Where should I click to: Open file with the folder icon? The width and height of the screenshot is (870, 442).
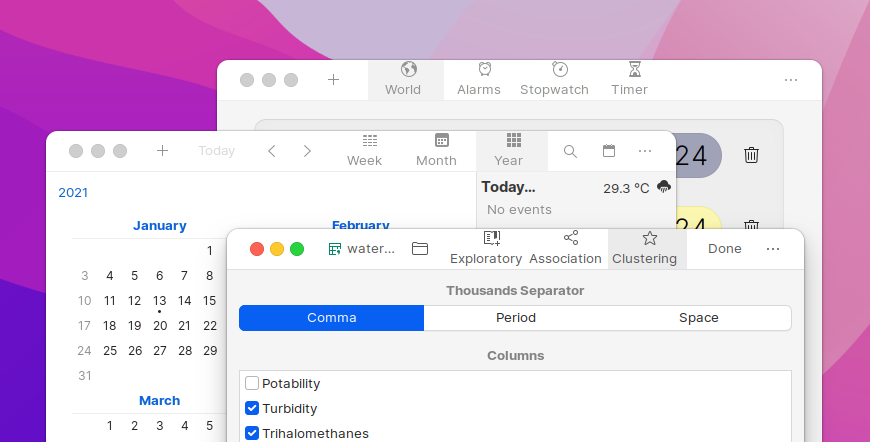pyautogui.click(x=420, y=249)
